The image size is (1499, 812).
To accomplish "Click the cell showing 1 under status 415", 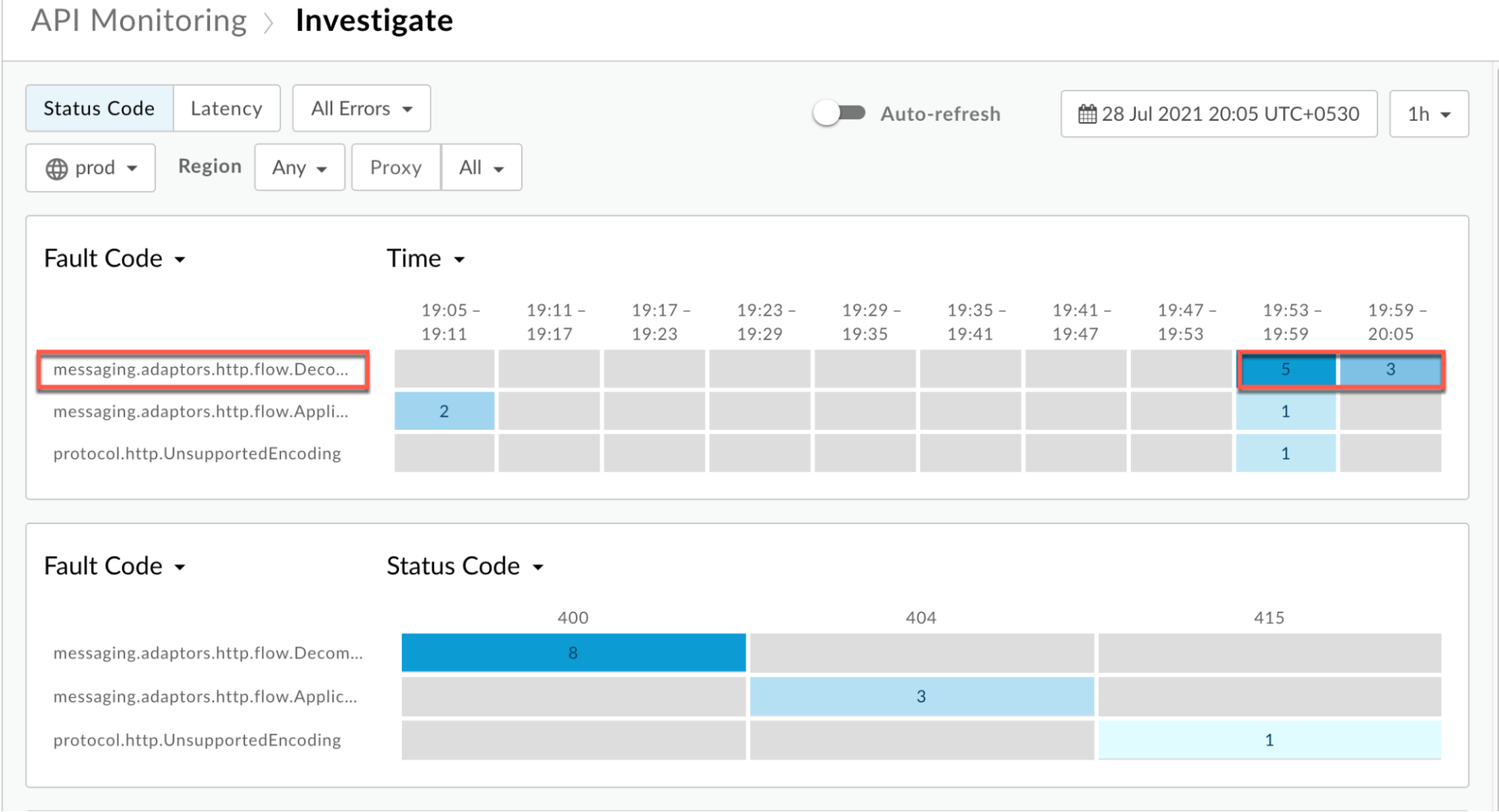I will pyautogui.click(x=1269, y=739).
